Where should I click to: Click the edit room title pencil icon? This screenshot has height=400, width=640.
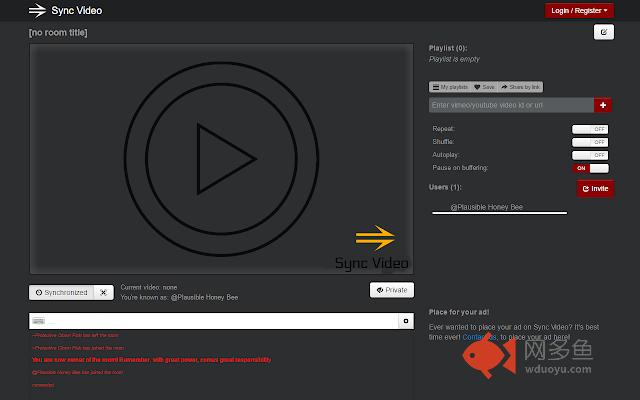(603, 32)
